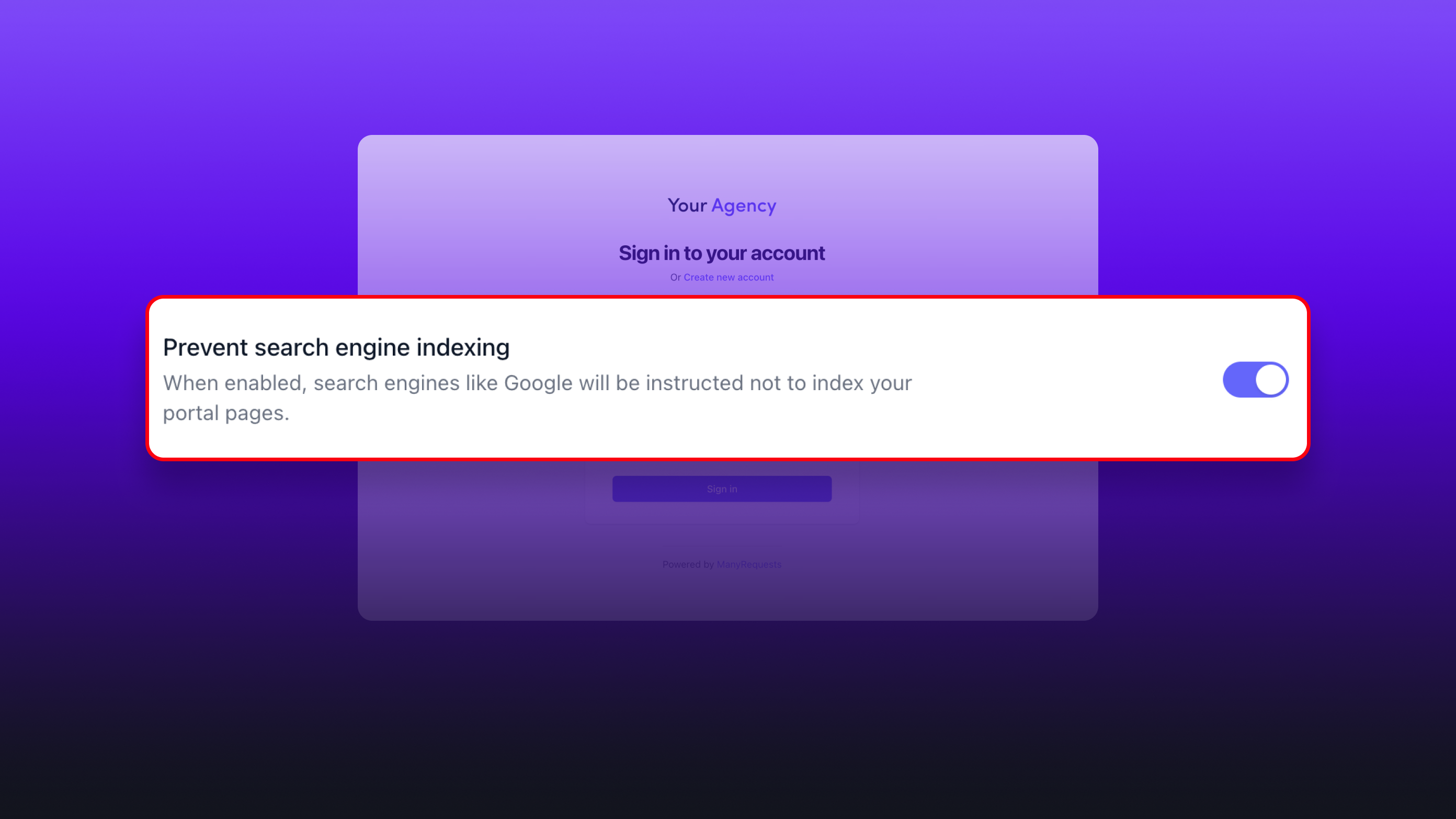
Task: Click the white knob of the indexing toggle
Action: click(x=1271, y=379)
